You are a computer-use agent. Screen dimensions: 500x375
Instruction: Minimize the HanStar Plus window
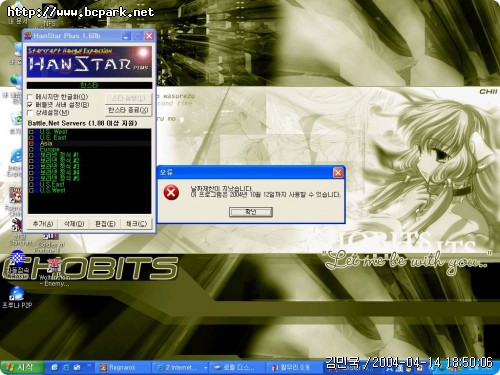click(x=126, y=36)
